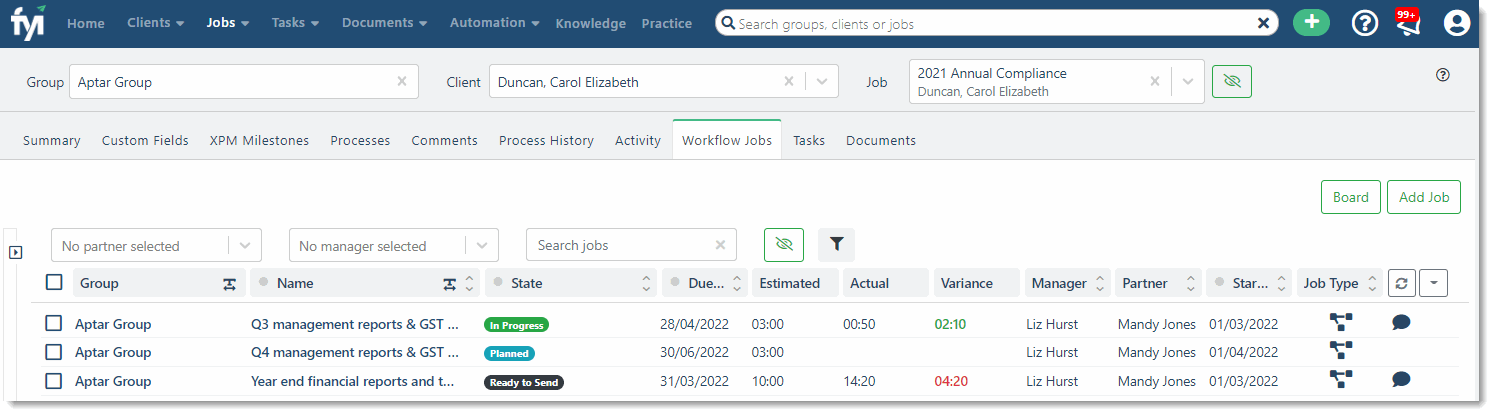Screen dimensions: 1494x416
Task: Switch to the job's Documents tab
Action: [881, 140]
